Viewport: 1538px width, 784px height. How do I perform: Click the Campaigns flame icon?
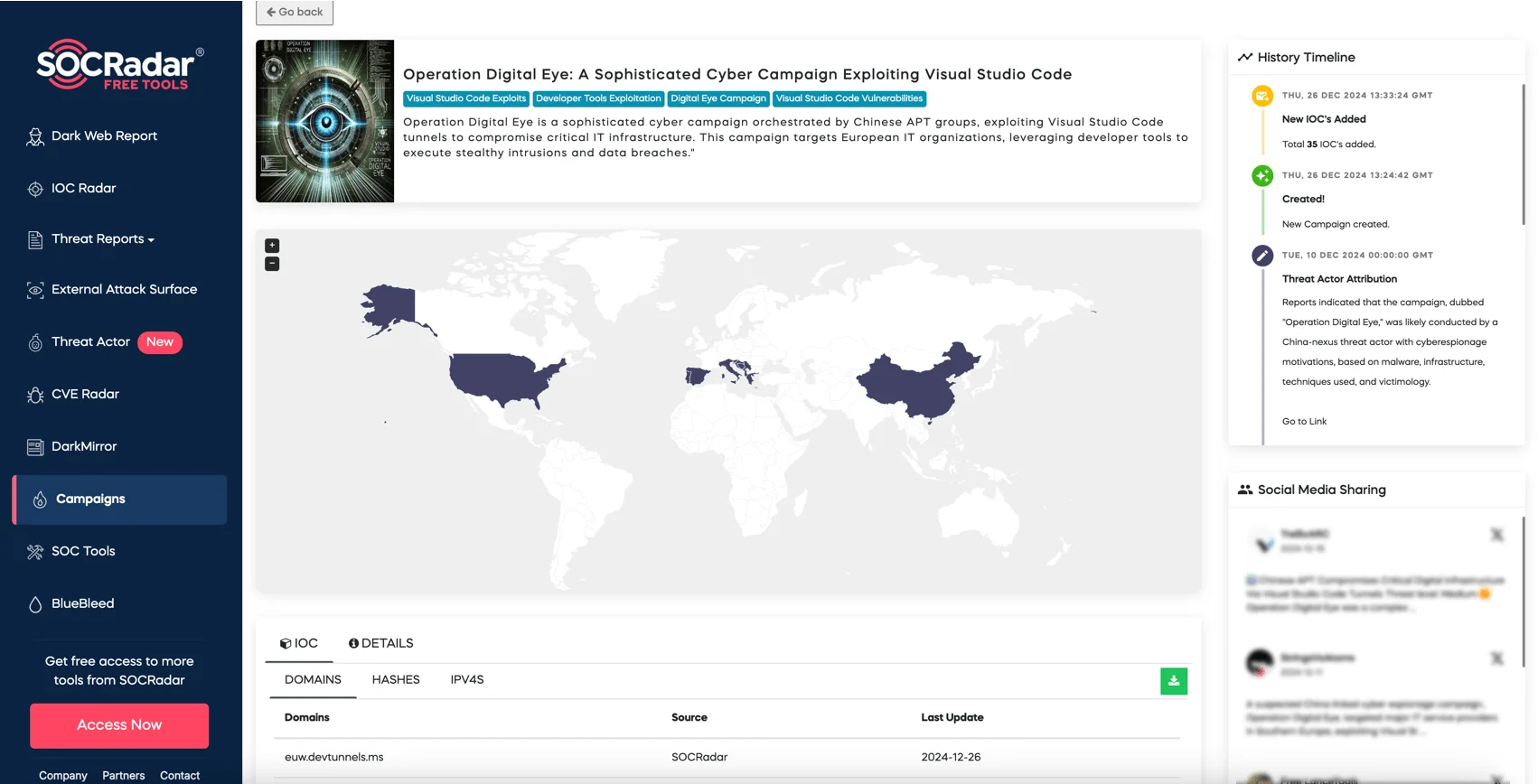coord(40,499)
